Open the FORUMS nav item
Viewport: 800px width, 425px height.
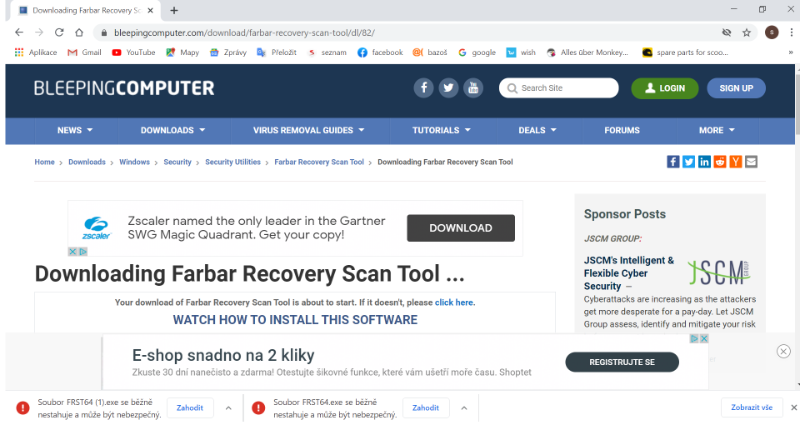(x=622, y=130)
